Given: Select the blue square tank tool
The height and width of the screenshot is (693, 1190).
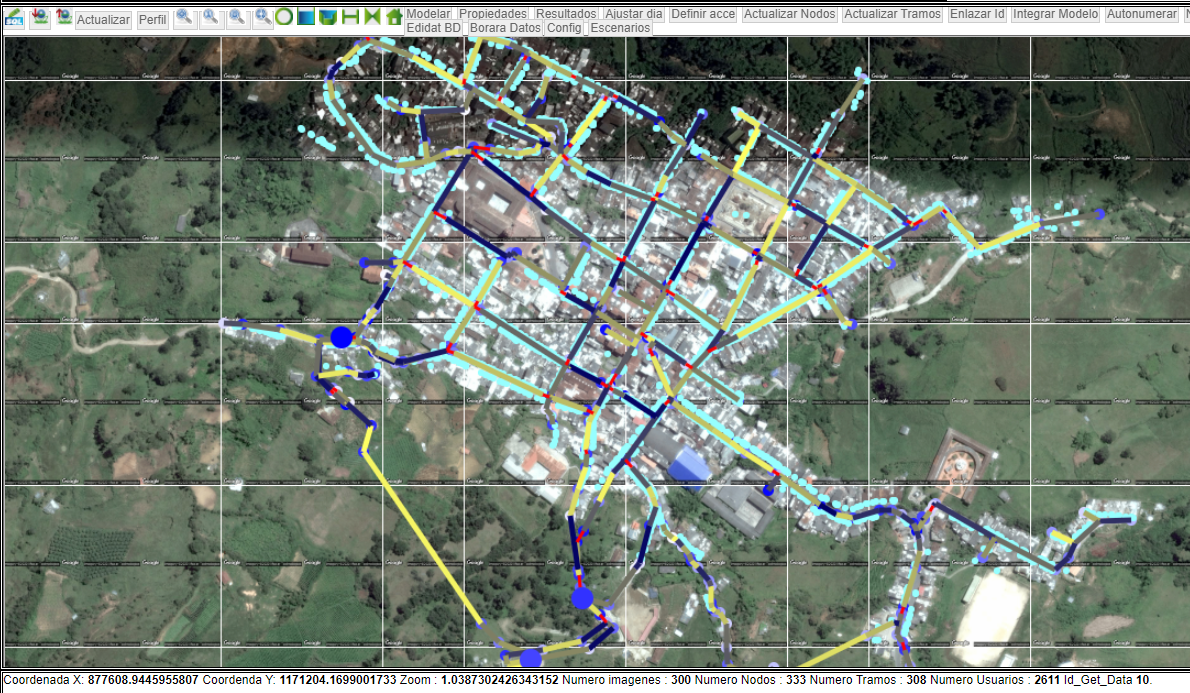Looking at the screenshot, I should (306, 17).
